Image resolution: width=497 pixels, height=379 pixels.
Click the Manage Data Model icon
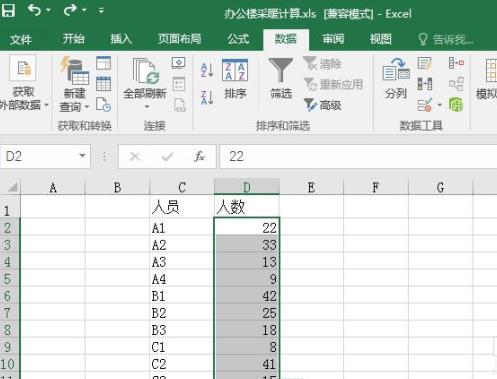[456, 105]
